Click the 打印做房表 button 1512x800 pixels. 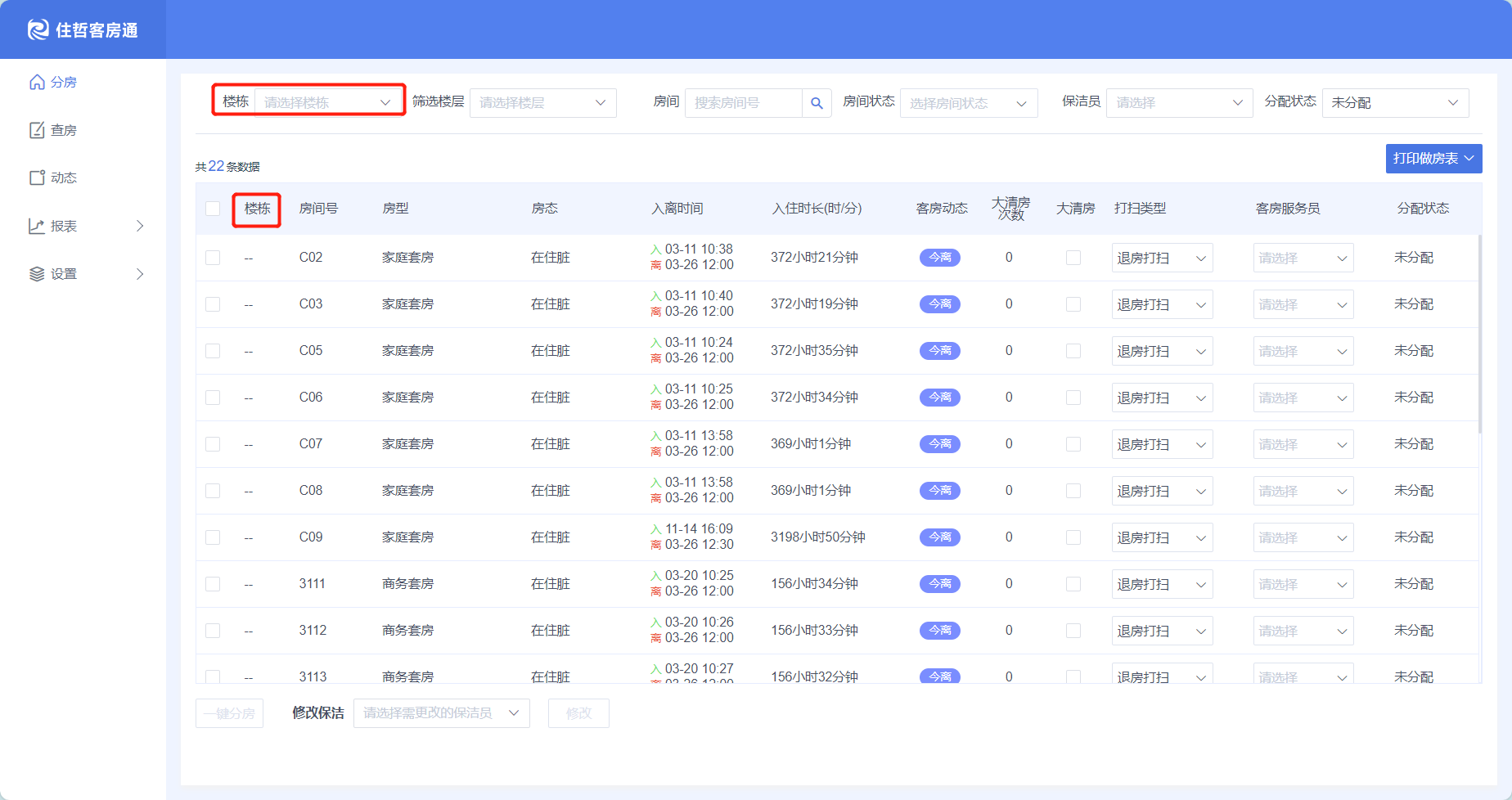tap(1433, 159)
